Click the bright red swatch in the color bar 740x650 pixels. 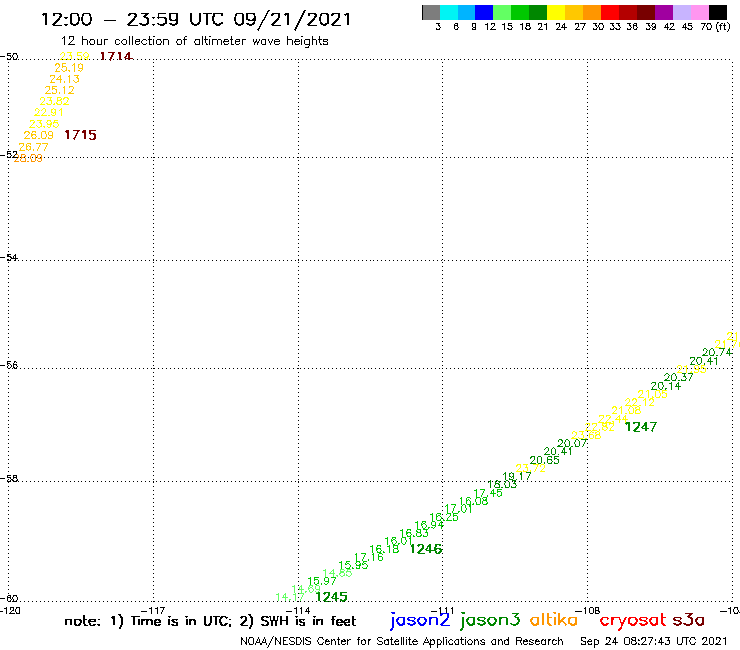pos(610,12)
